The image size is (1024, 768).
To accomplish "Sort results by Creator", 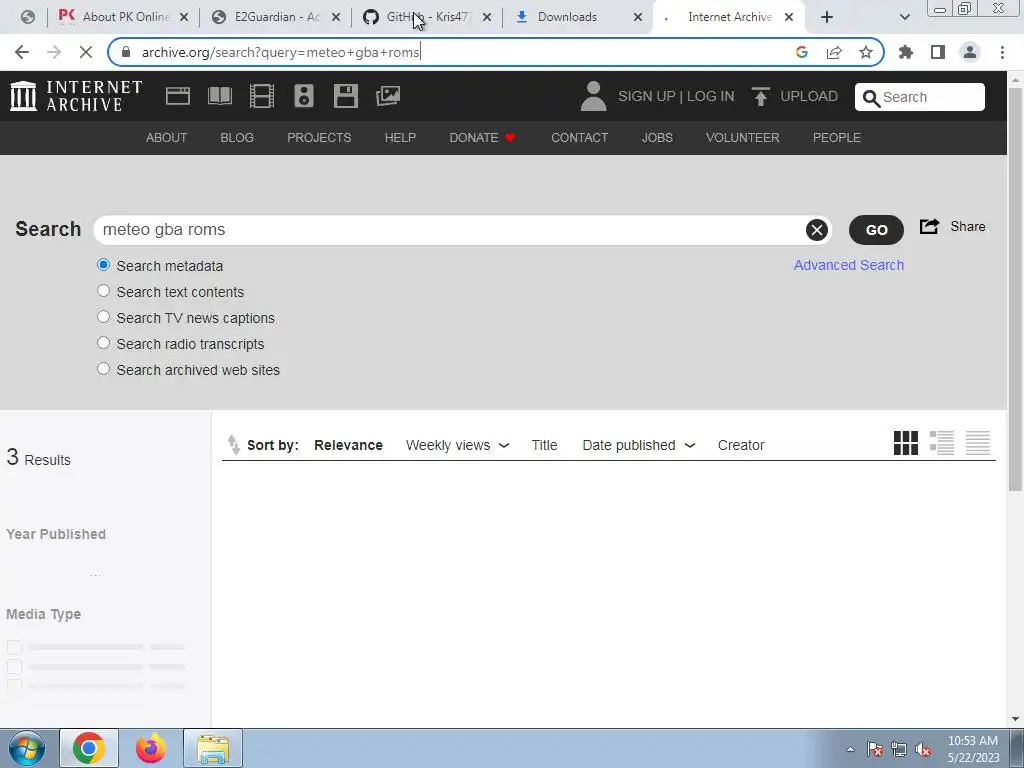I will click(x=741, y=445).
